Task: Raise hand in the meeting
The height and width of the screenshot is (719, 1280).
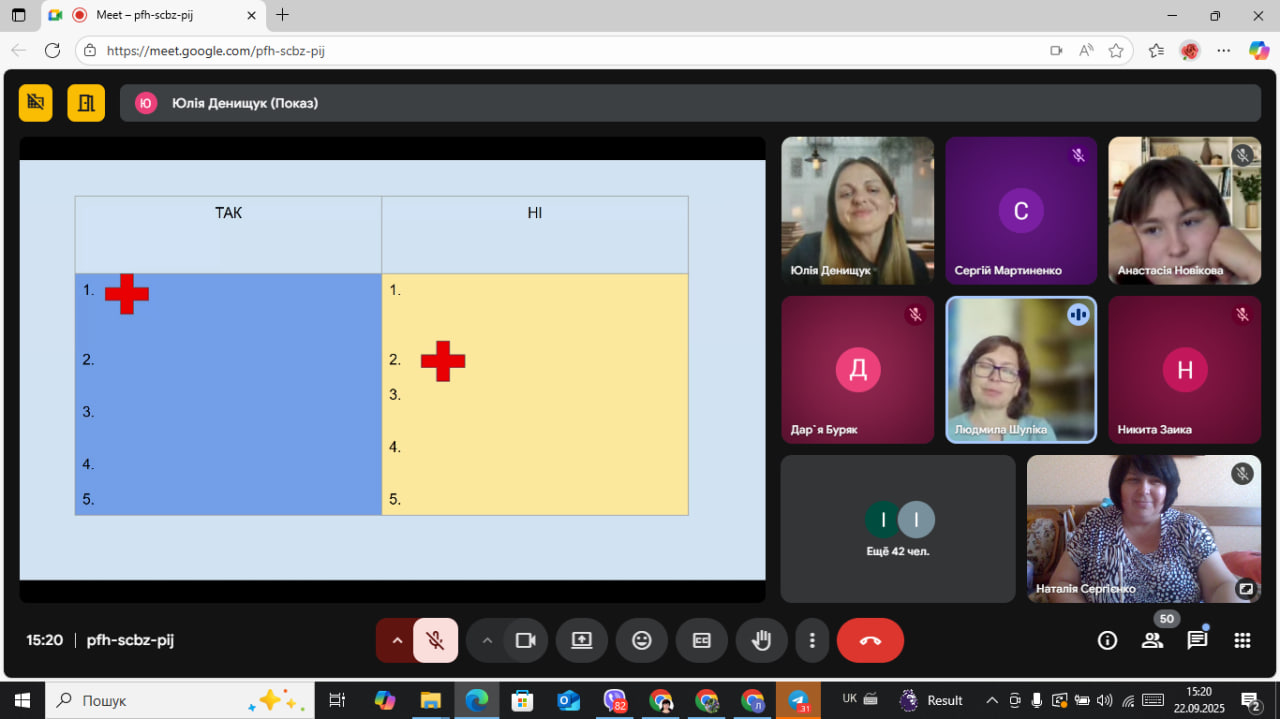Action: (761, 641)
